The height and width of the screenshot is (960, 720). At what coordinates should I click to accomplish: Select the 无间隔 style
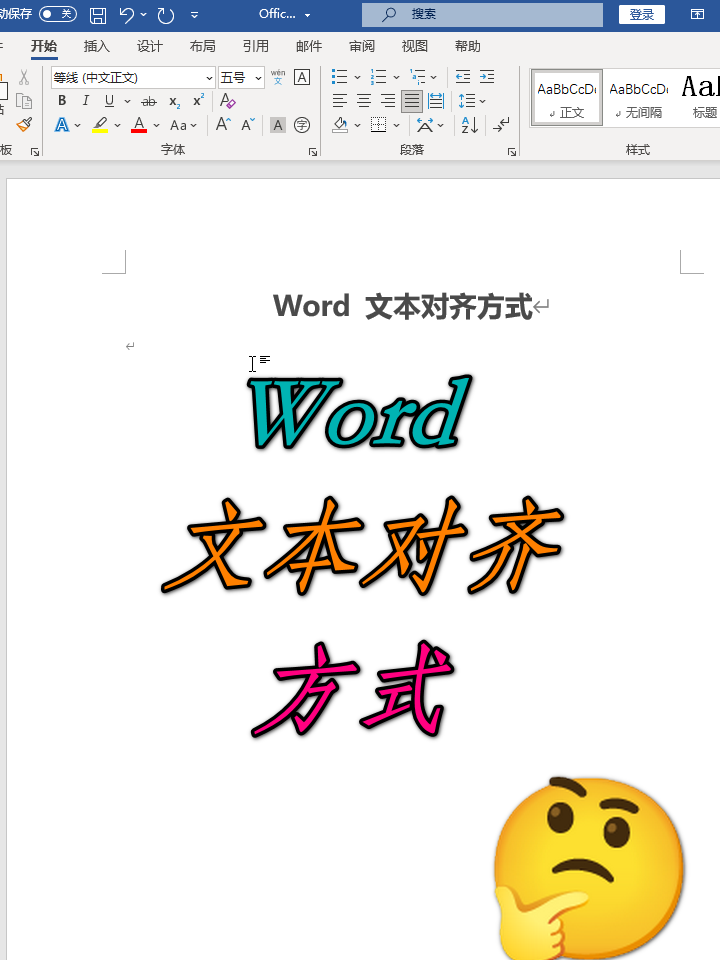coord(639,99)
